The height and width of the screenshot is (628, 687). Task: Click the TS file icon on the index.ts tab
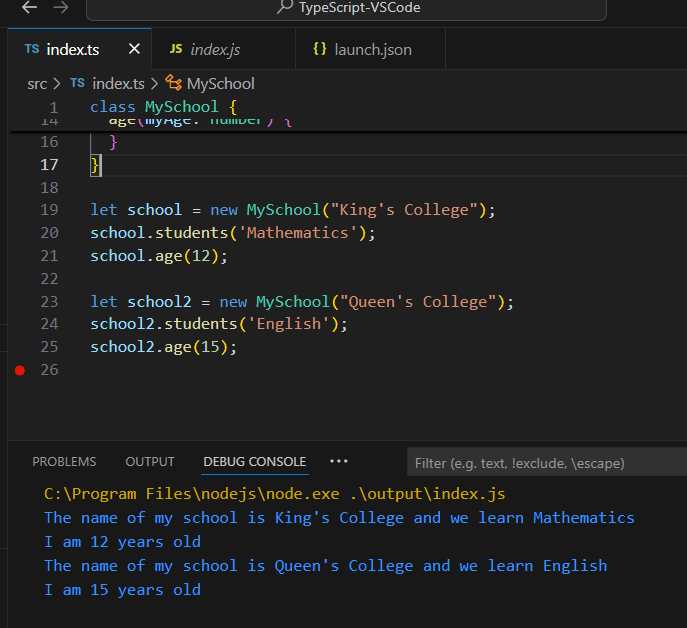pos(32,49)
